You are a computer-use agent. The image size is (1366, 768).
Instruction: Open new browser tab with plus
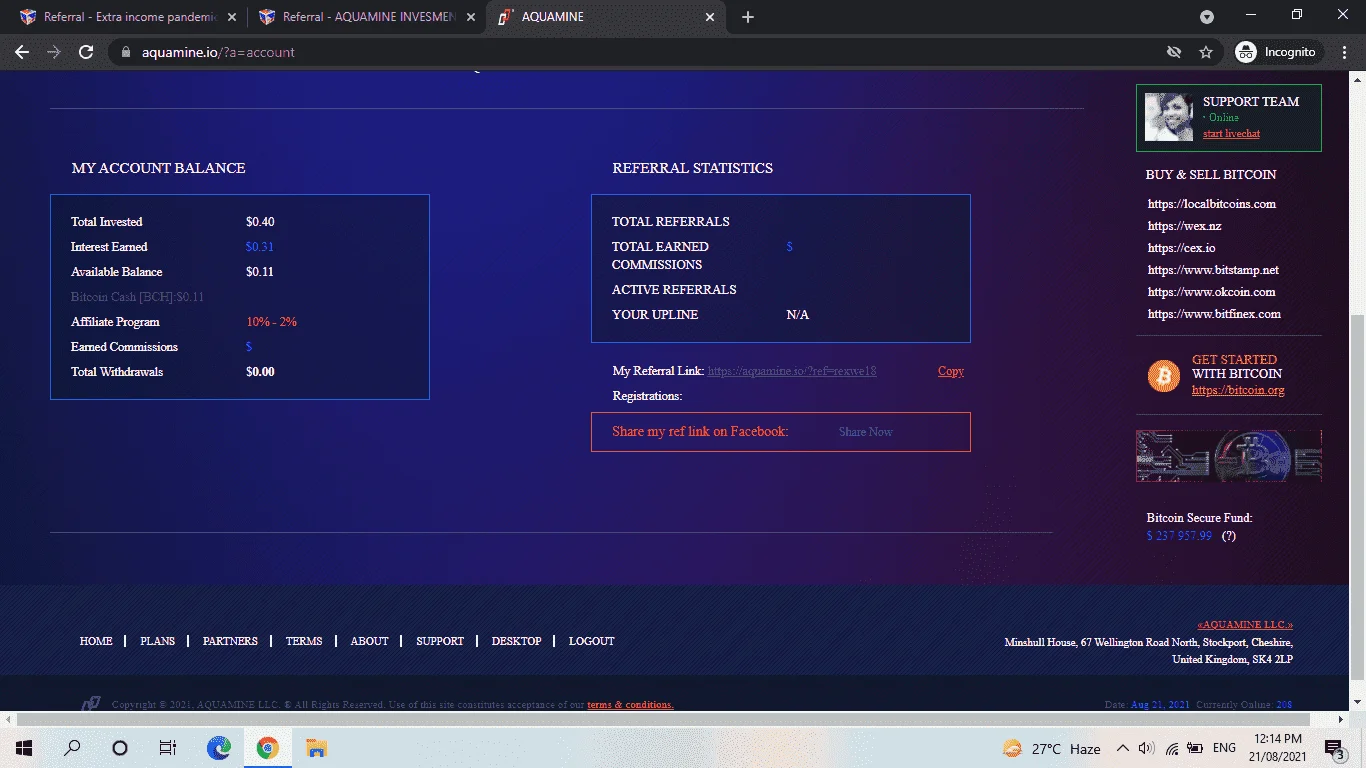coord(748,17)
